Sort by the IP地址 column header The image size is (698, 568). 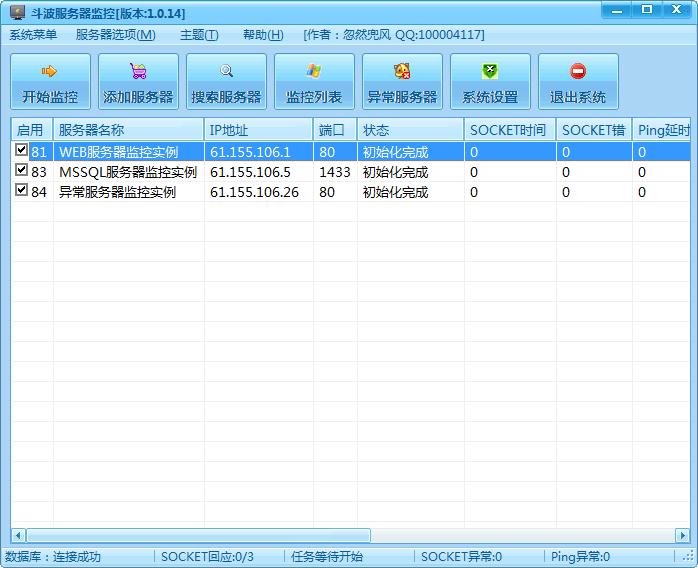tap(258, 130)
